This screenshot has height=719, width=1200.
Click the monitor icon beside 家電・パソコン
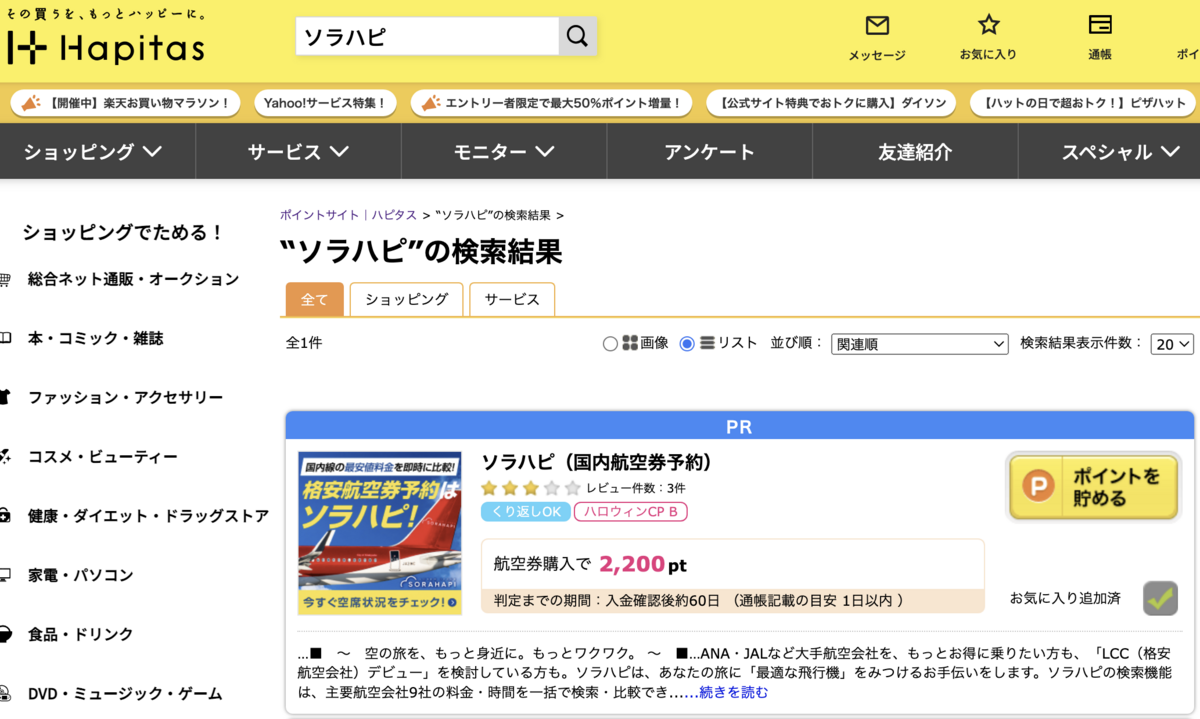point(8,575)
